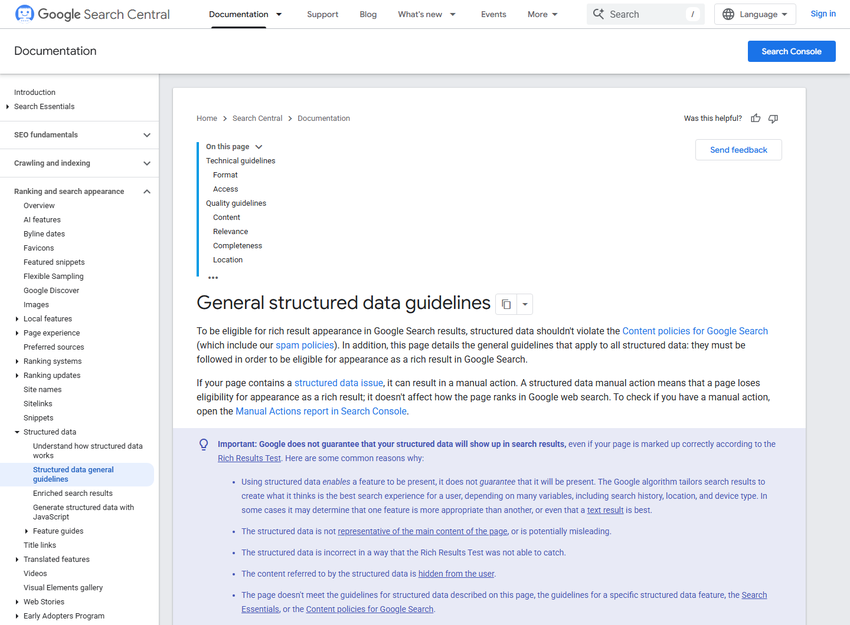This screenshot has width=850, height=625.
Task: Open Featured snippets in the sidebar
Action: click(x=54, y=262)
